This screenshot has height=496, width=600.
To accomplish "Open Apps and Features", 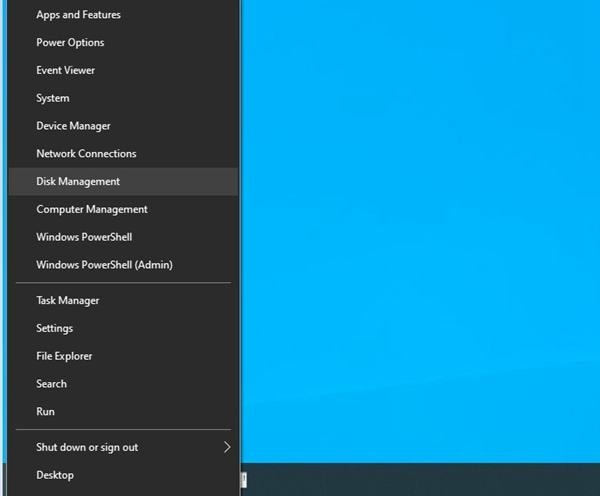I will click(x=123, y=15).
